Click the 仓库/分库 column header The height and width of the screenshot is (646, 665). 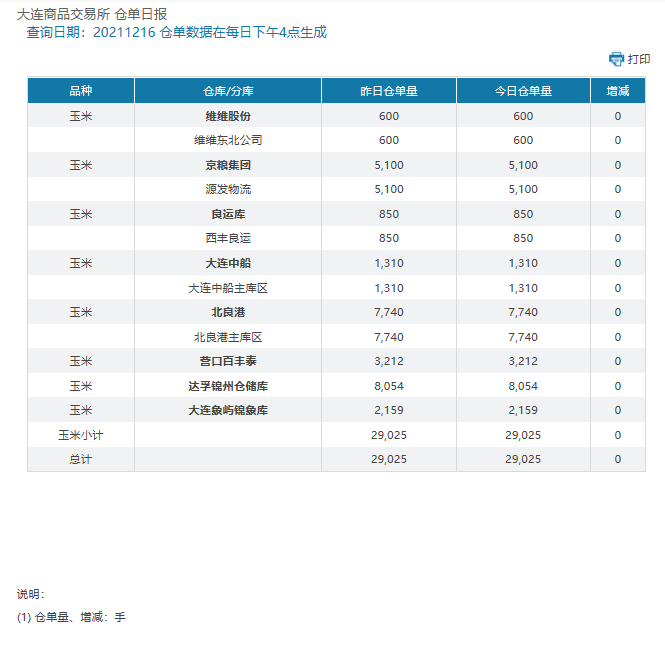(x=227, y=91)
